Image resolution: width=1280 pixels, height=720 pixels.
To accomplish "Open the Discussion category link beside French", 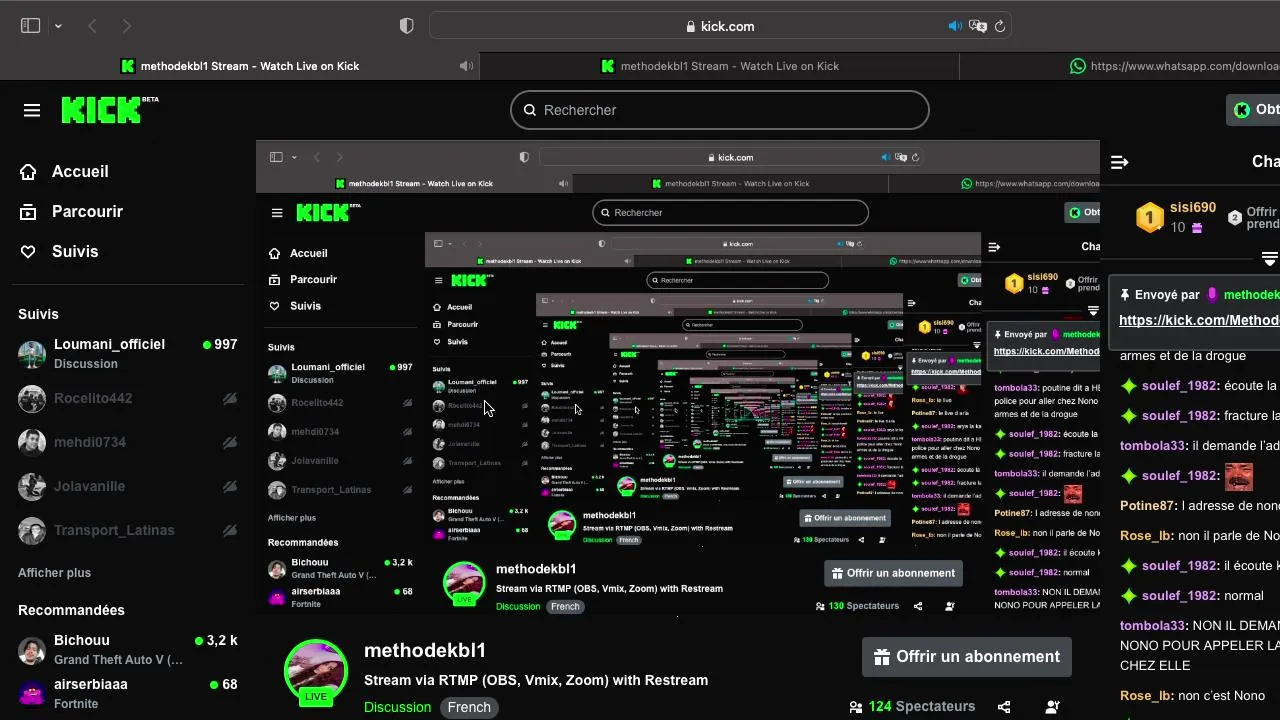I will [x=397, y=707].
